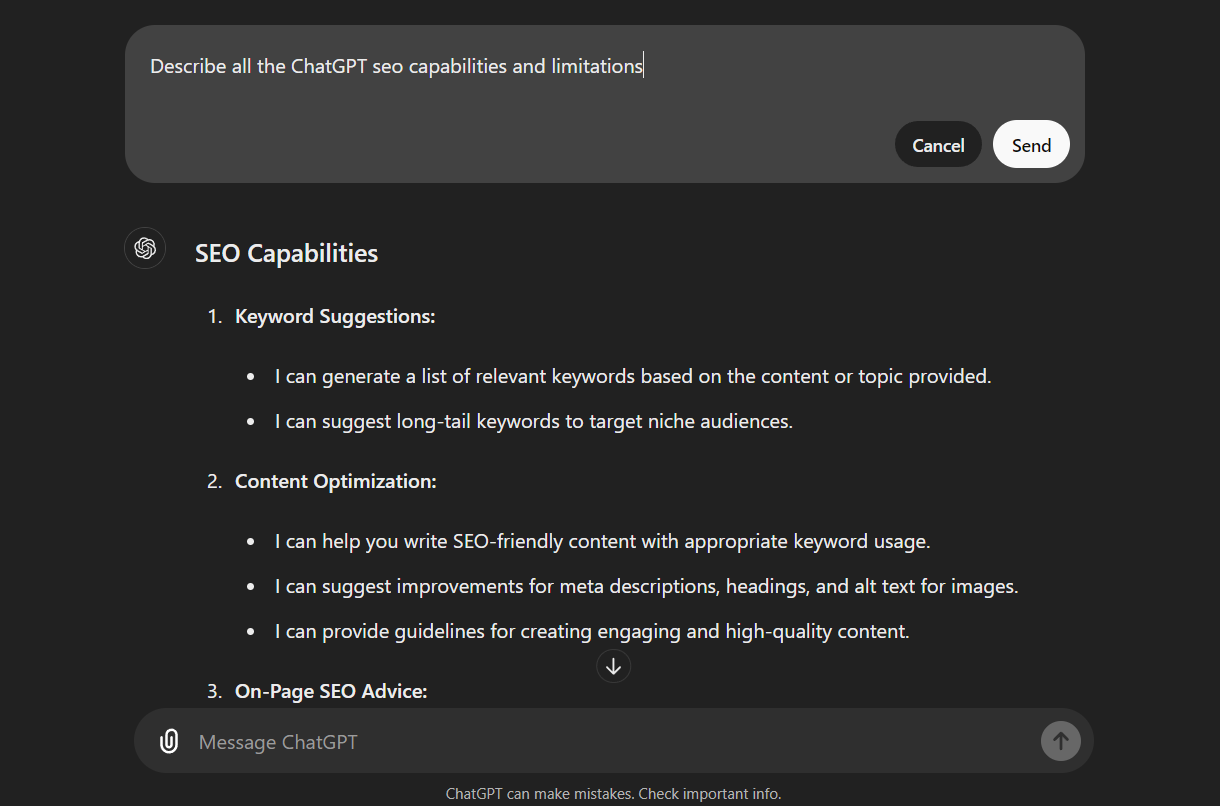Cancel the message edit

[x=938, y=145]
